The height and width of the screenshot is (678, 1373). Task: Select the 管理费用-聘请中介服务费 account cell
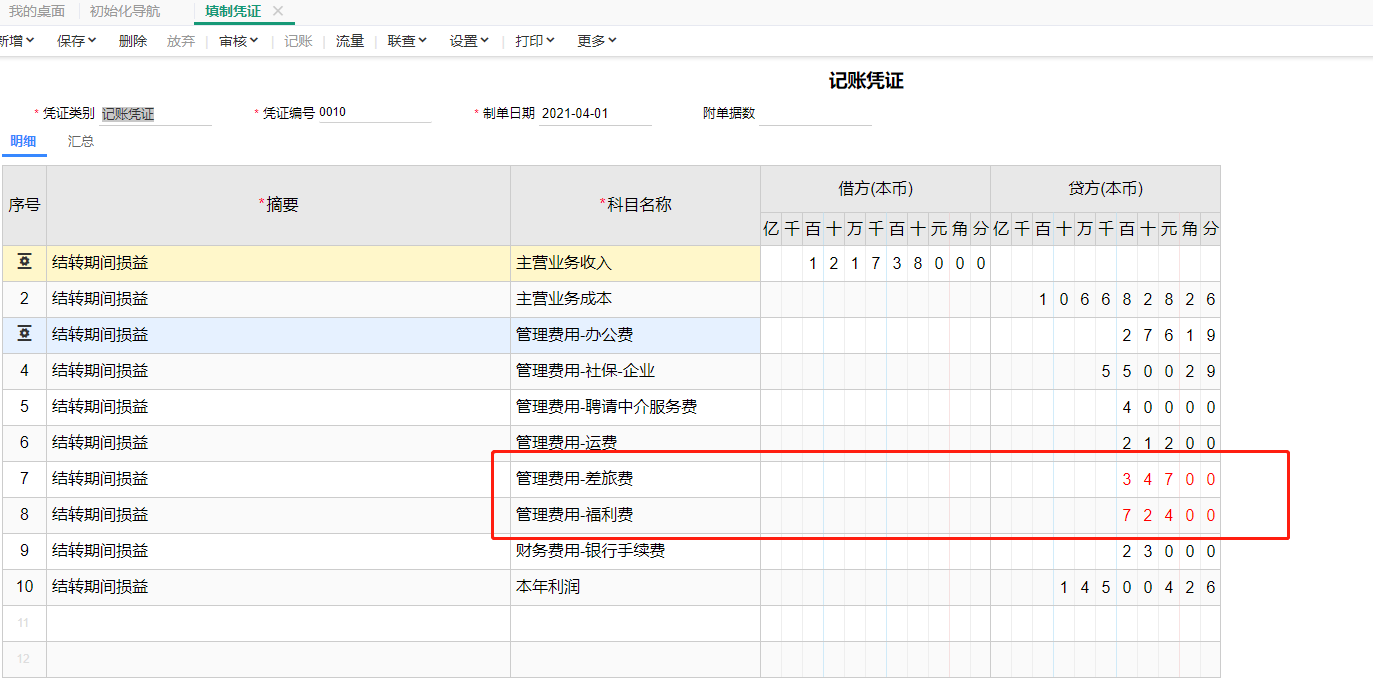pos(636,407)
